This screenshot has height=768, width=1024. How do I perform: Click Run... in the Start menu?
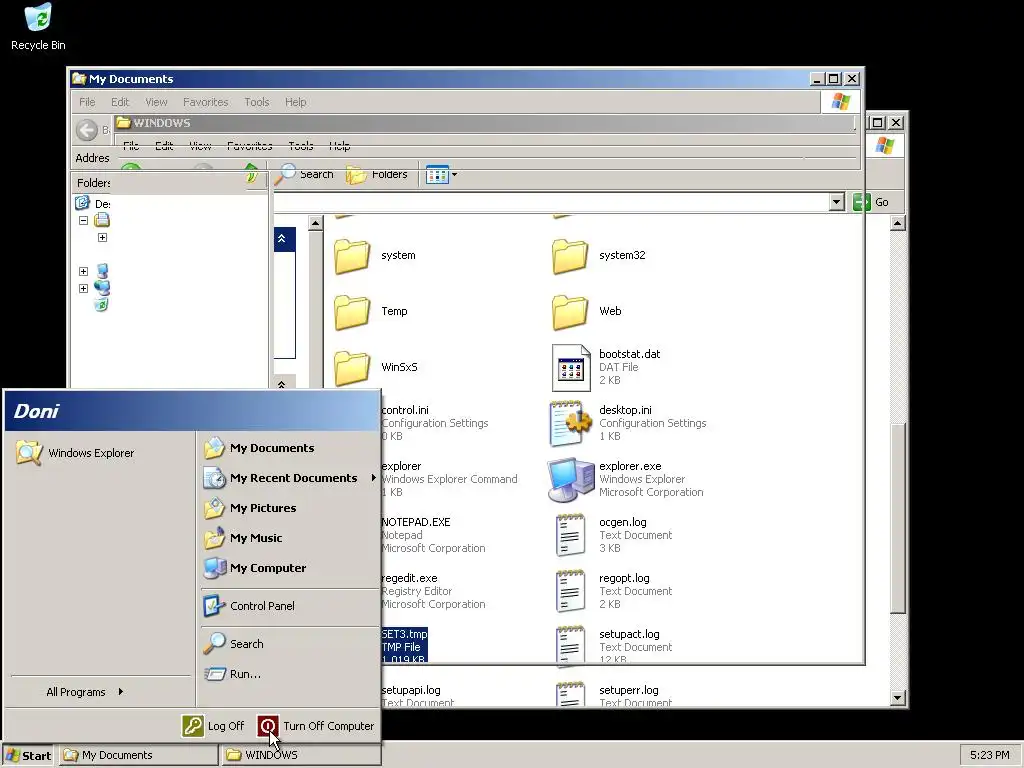click(232, 674)
